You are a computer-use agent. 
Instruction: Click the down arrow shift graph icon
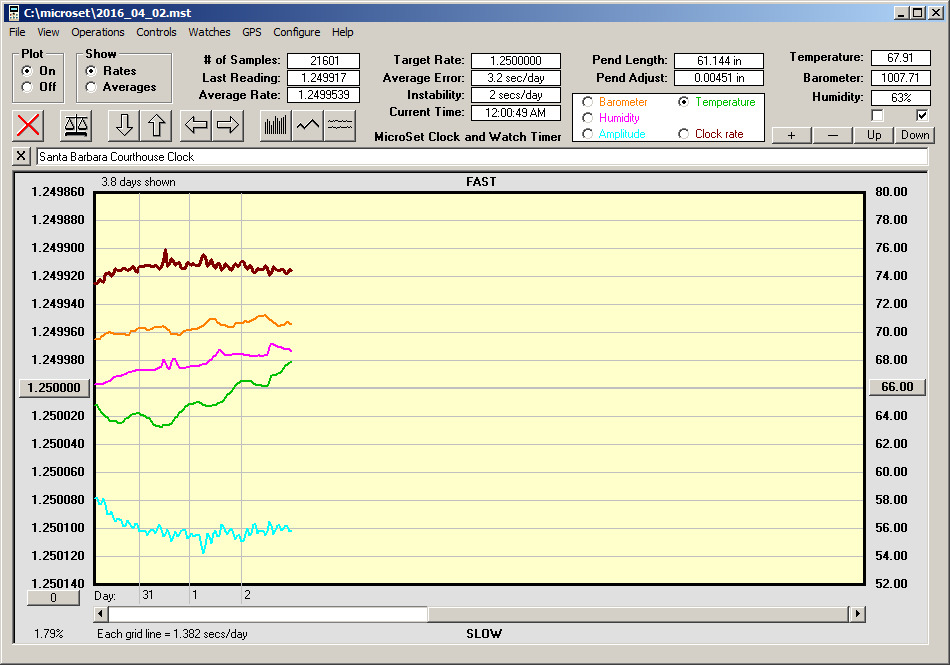tap(124, 125)
